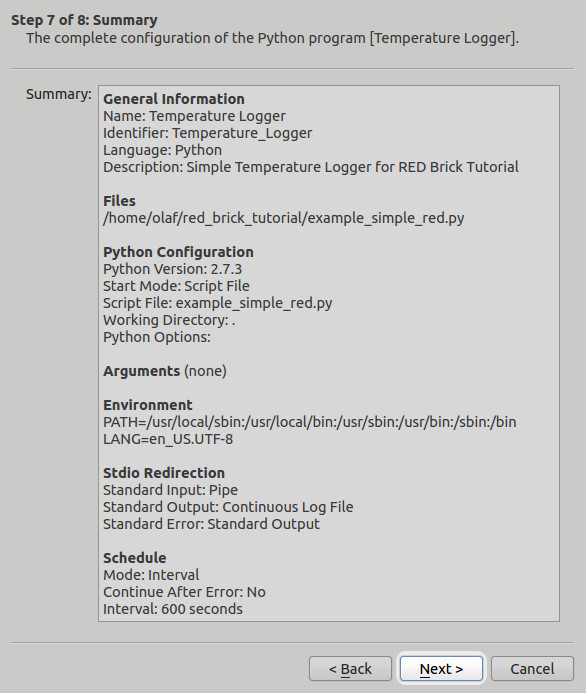586x693 pixels.
Task: Click the Interval: 600 seconds line
Action: pos(173,609)
